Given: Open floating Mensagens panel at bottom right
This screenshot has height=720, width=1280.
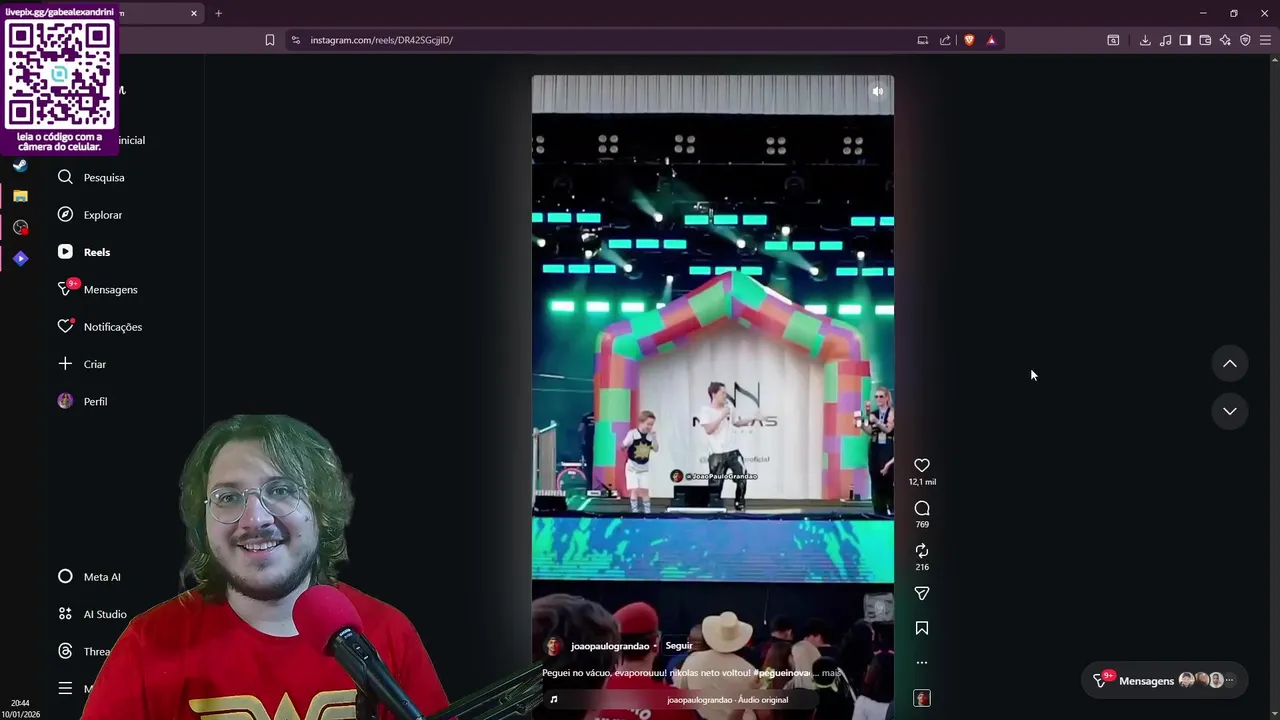Looking at the screenshot, I should coord(1165,681).
